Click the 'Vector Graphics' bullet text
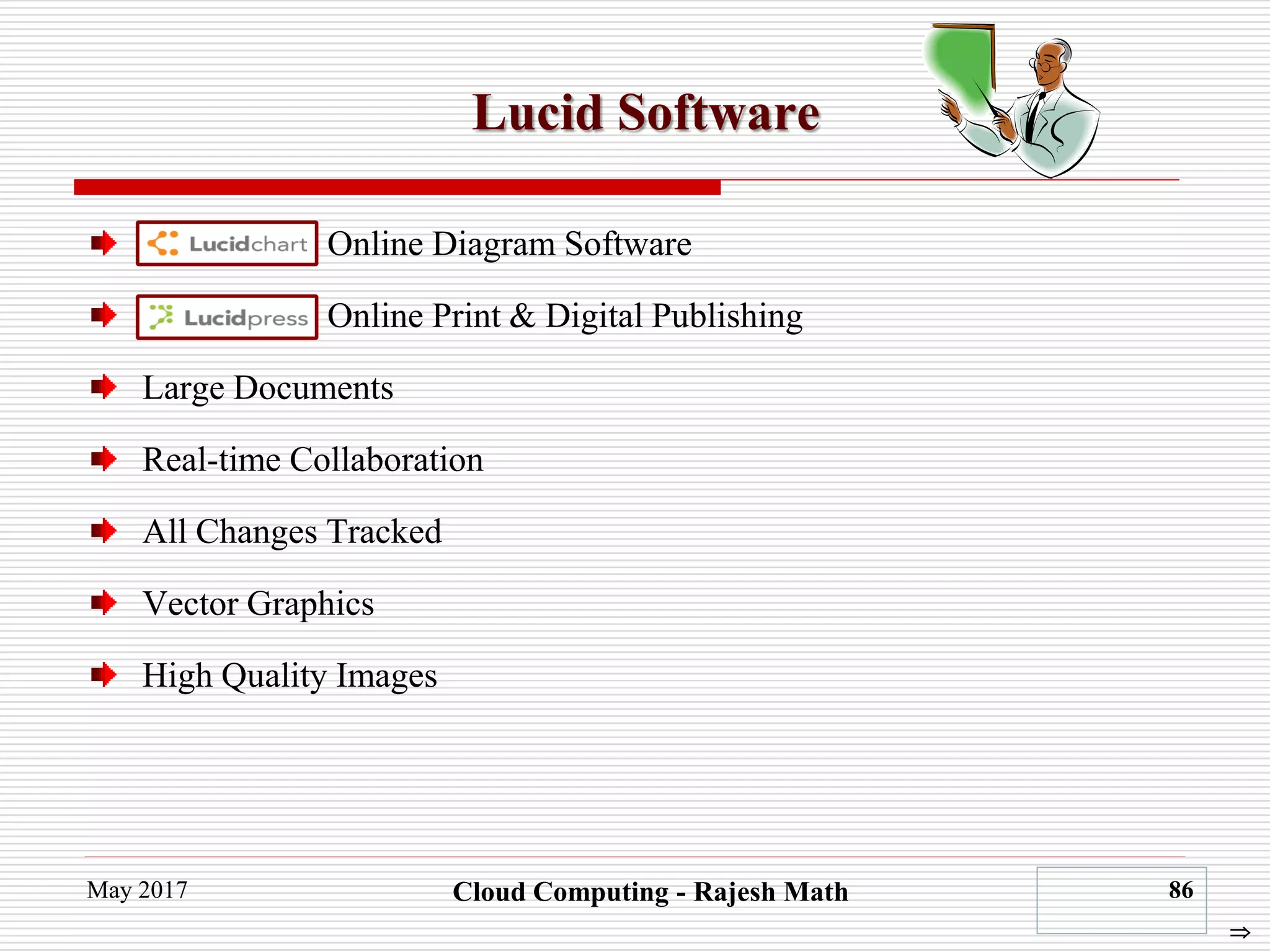The width and height of the screenshot is (1270, 952). tap(259, 604)
